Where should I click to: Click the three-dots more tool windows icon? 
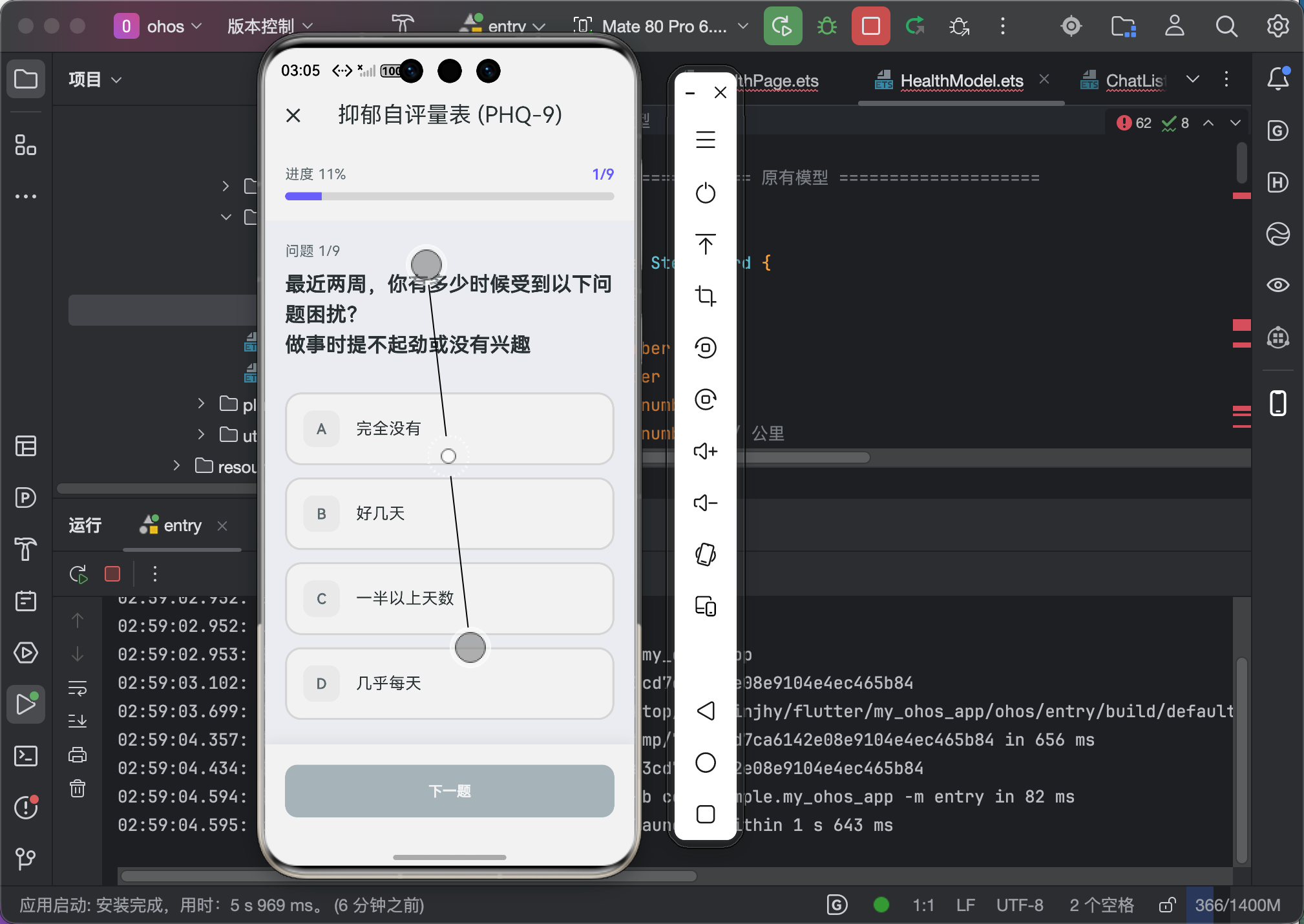[26, 196]
